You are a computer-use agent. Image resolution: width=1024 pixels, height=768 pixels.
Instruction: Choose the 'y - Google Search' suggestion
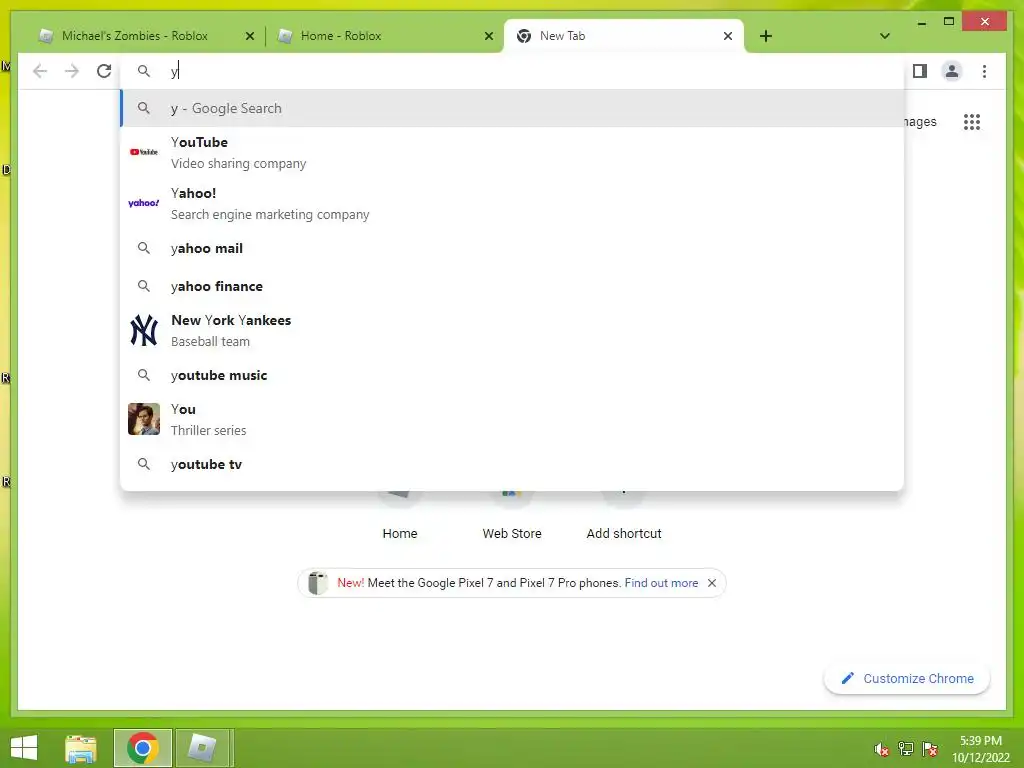click(513, 108)
